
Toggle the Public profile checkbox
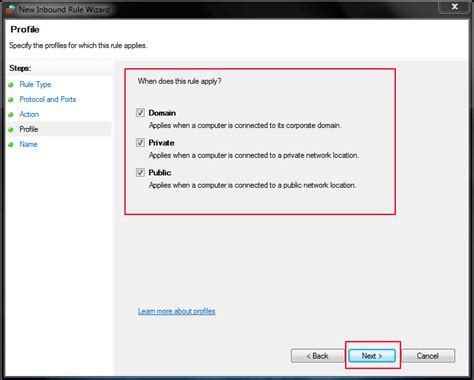click(x=140, y=172)
